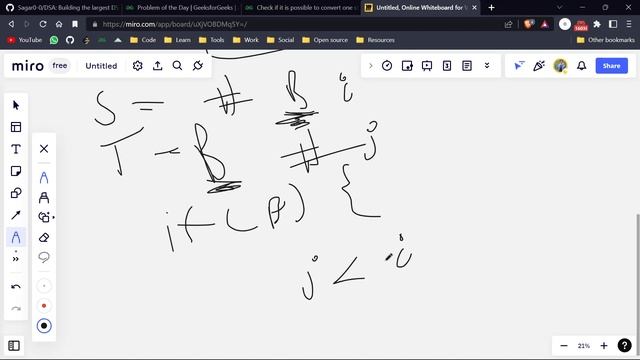The height and width of the screenshot is (360, 640).
Task: Go to browser home page
Action: click(x=59, y=24)
